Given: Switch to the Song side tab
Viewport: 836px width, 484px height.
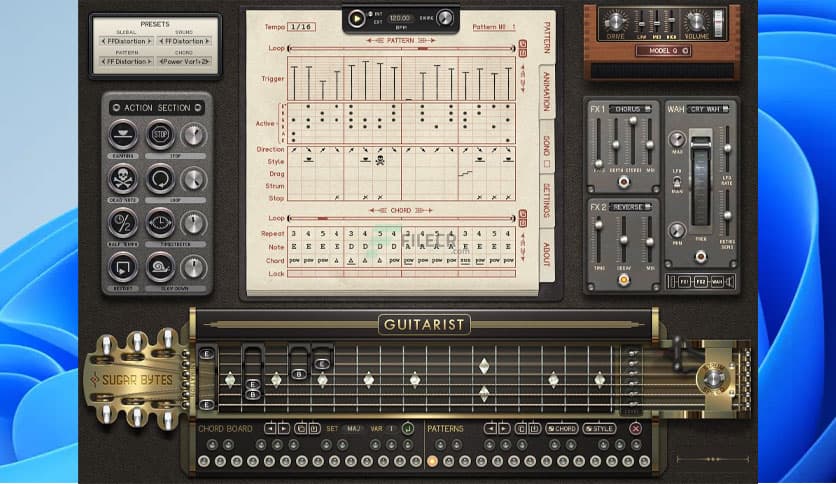Looking at the screenshot, I should [546, 147].
